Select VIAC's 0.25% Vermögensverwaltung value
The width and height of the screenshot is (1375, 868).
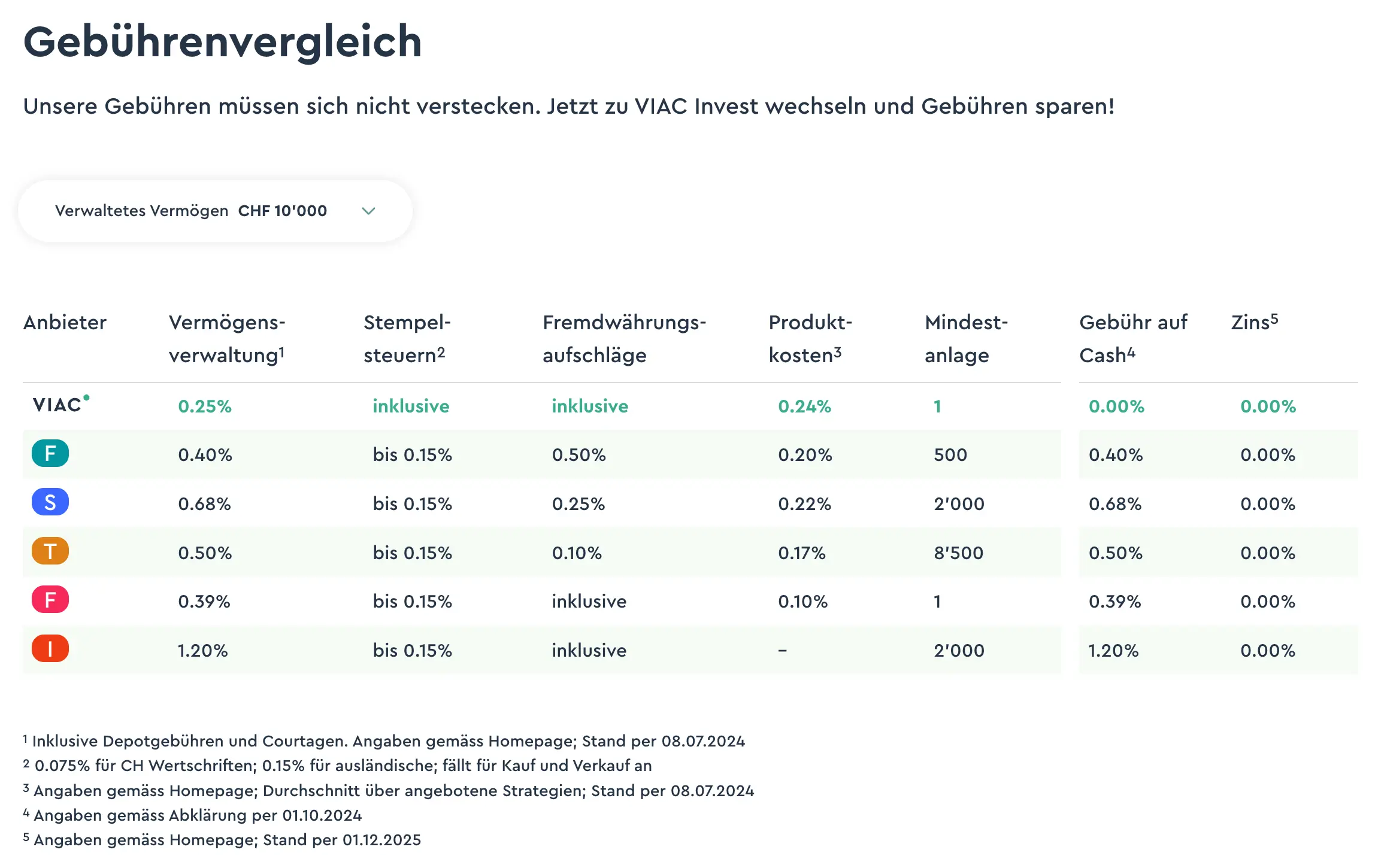tap(204, 405)
